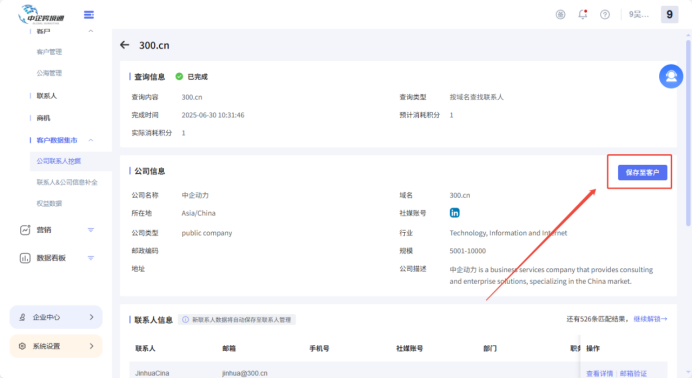Click the contact name JinhuaCina
693x378 pixels.
pyautogui.click(x=152, y=374)
